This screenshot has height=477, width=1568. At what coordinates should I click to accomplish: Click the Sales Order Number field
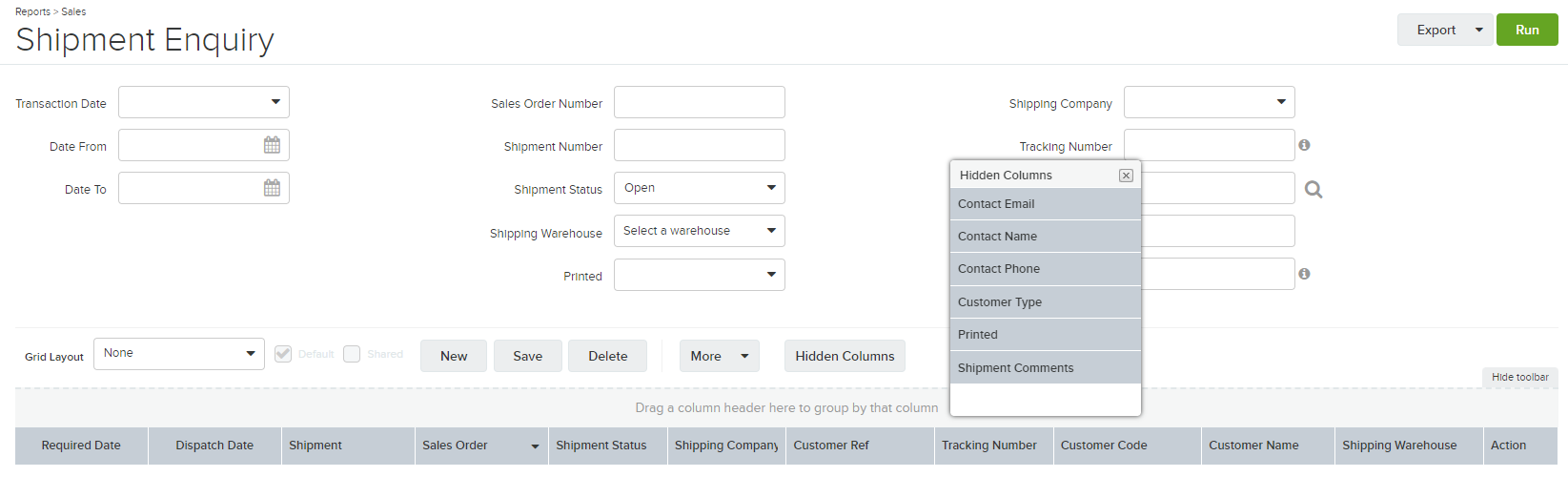click(x=700, y=102)
